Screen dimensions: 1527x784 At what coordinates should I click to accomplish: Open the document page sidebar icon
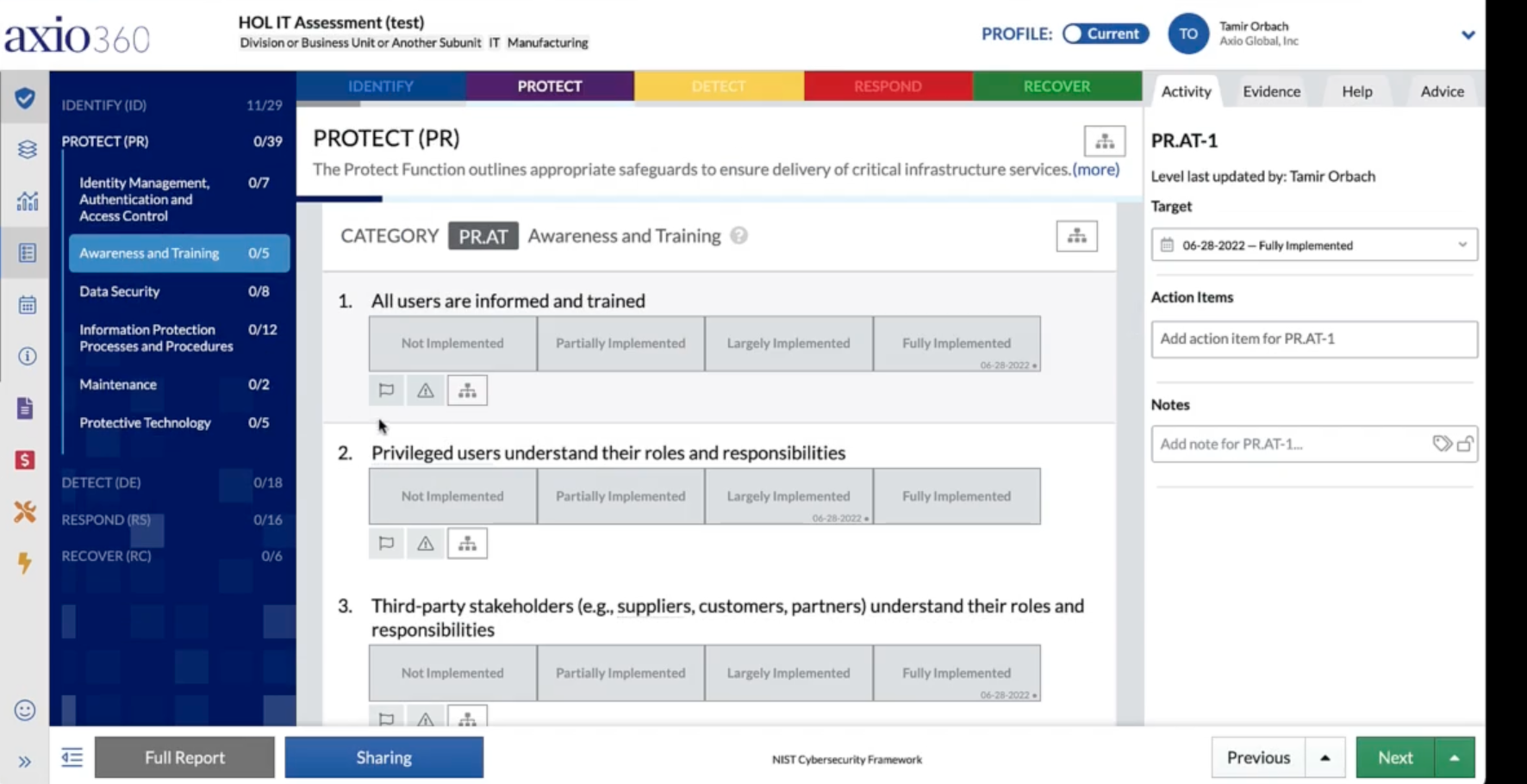(x=25, y=408)
